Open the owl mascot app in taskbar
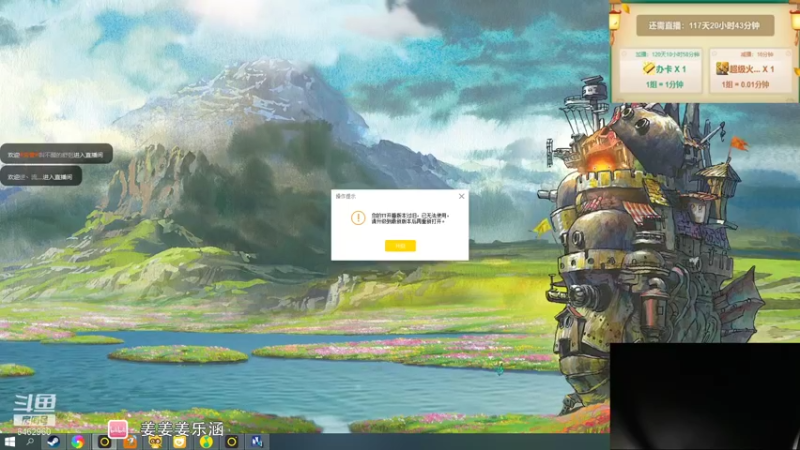The height and width of the screenshot is (450, 800). click(x=155, y=442)
